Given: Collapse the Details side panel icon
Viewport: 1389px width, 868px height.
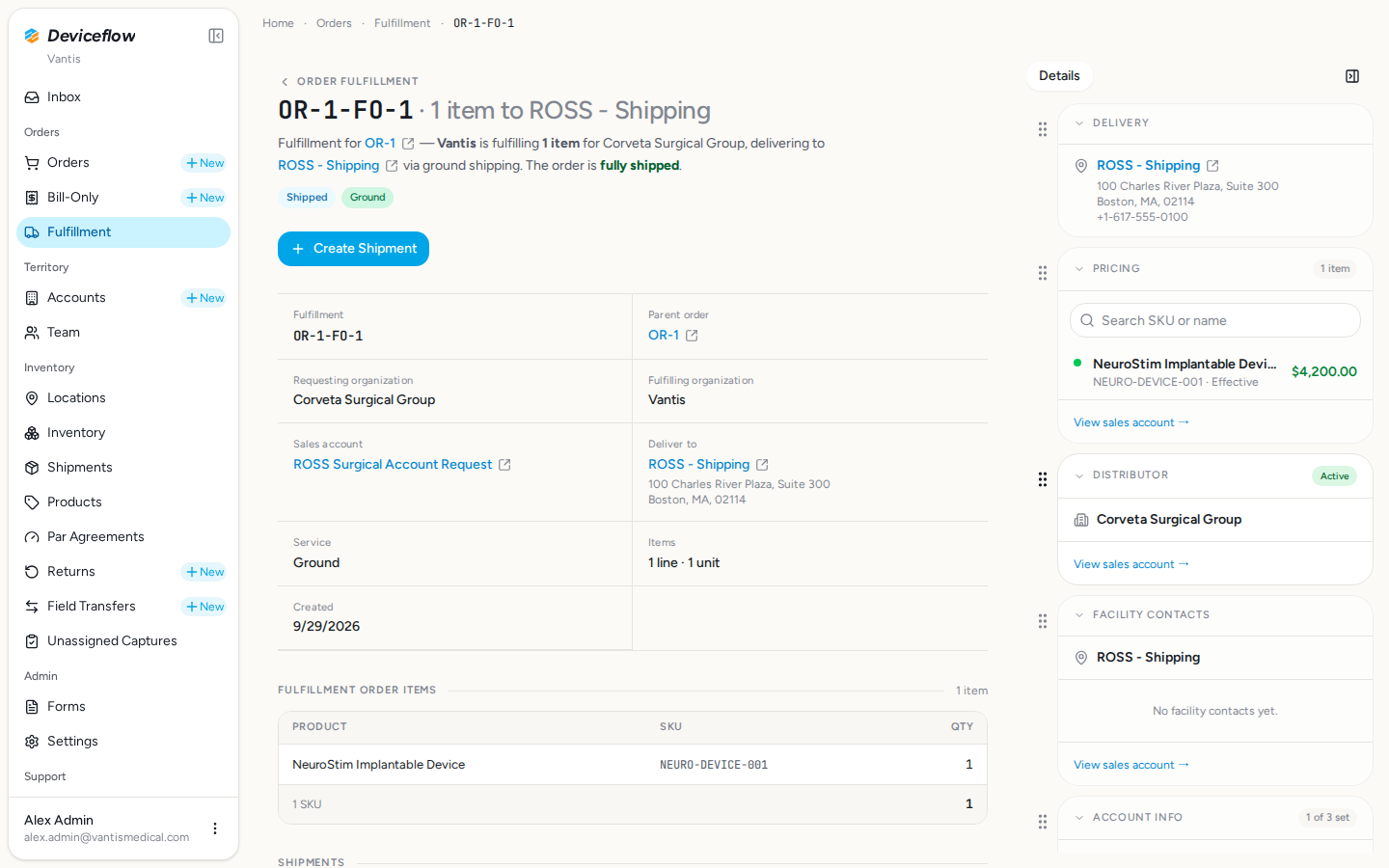Looking at the screenshot, I should tap(1352, 76).
